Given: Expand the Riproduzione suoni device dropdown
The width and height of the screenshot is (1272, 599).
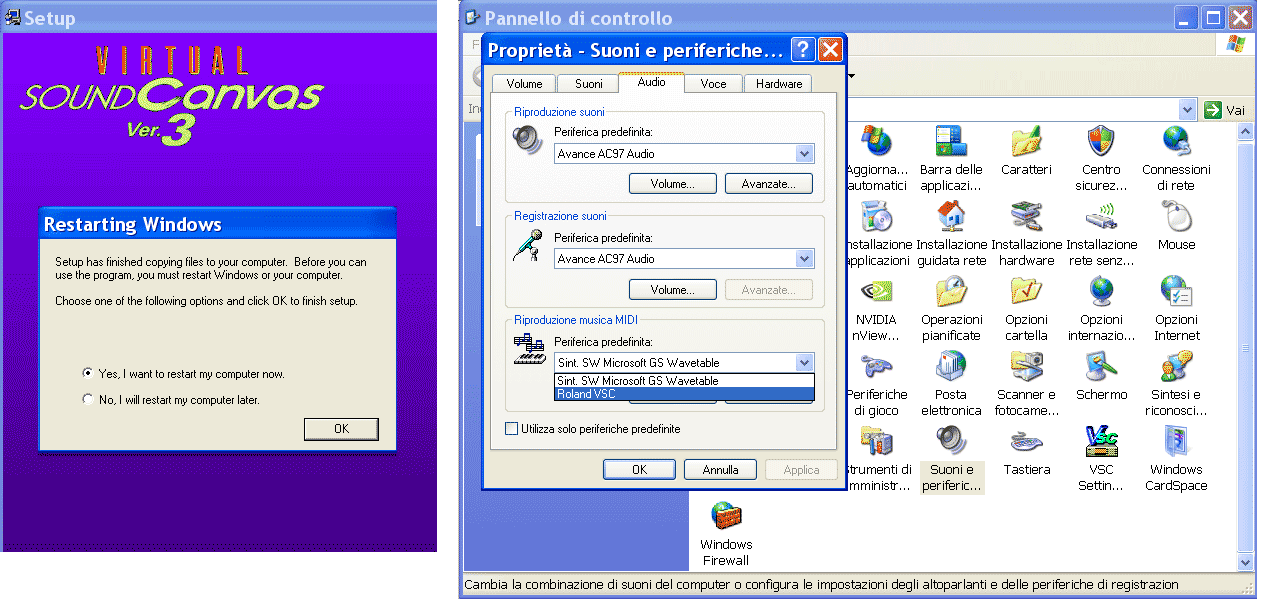Looking at the screenshot, I should pos(804,154).
